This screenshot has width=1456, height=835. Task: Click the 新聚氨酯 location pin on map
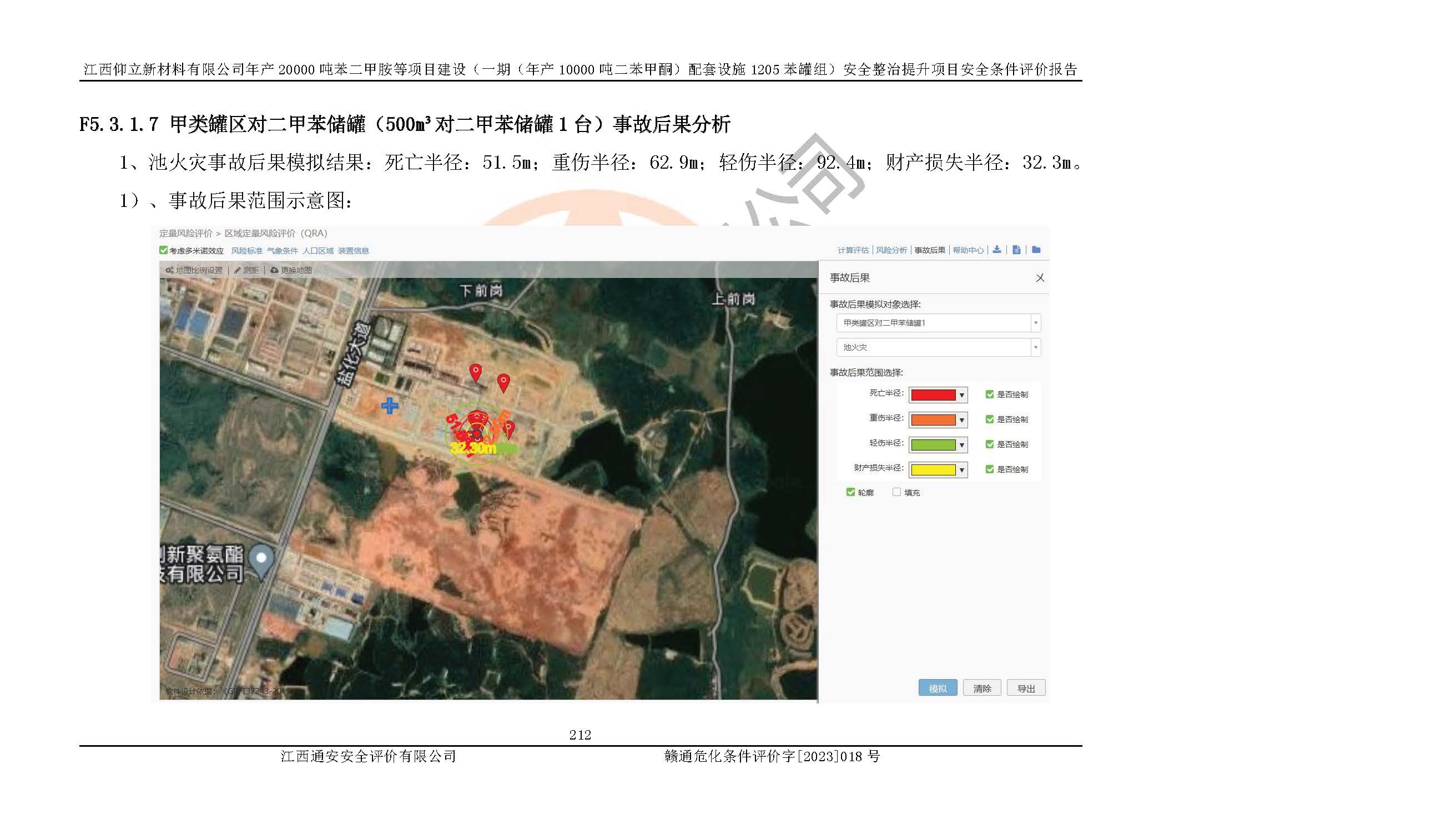pyautogui.click(x=262, y=559)
